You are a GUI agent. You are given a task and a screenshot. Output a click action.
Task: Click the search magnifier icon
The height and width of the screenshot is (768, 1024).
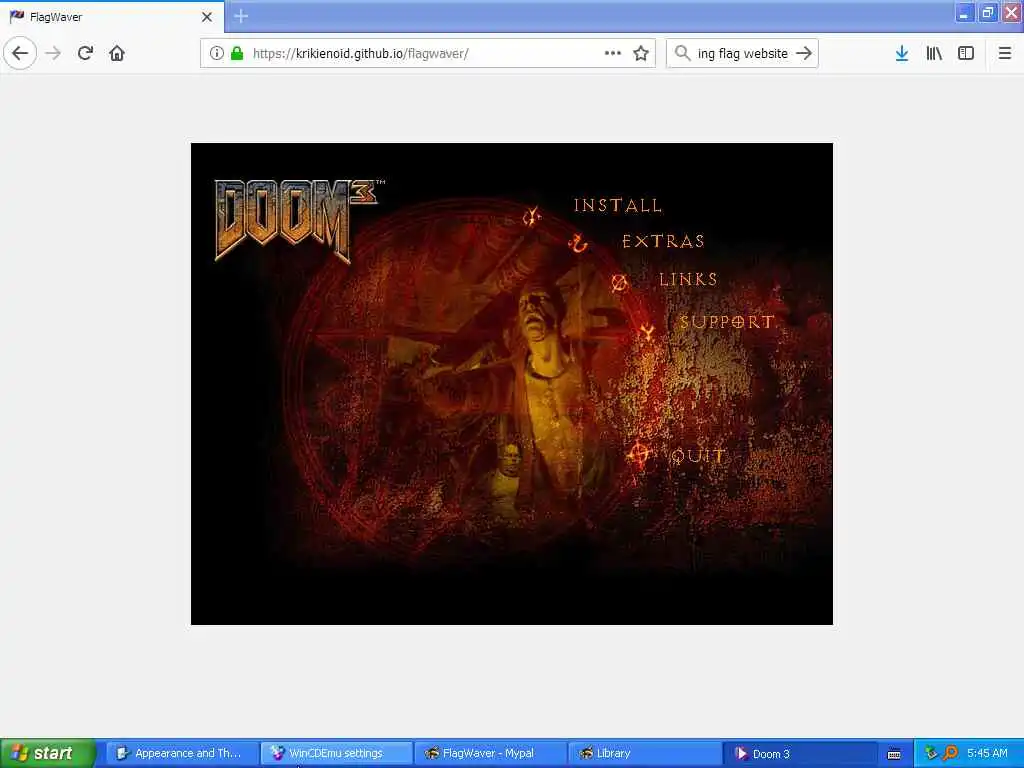coord(682,53)
